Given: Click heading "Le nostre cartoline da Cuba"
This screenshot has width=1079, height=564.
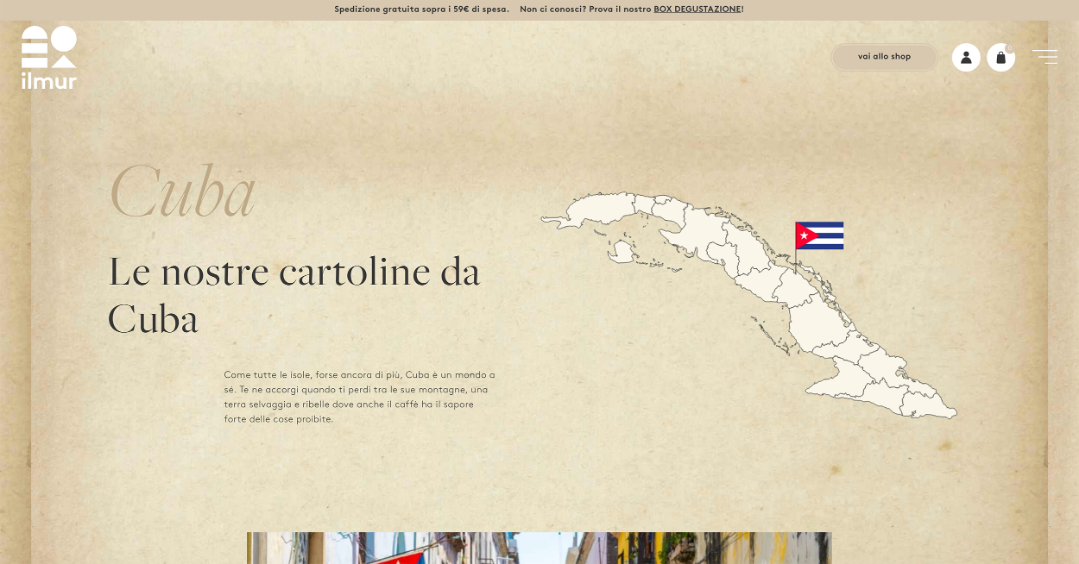Looking at the screenshot, I should click(x=293, y=295).
